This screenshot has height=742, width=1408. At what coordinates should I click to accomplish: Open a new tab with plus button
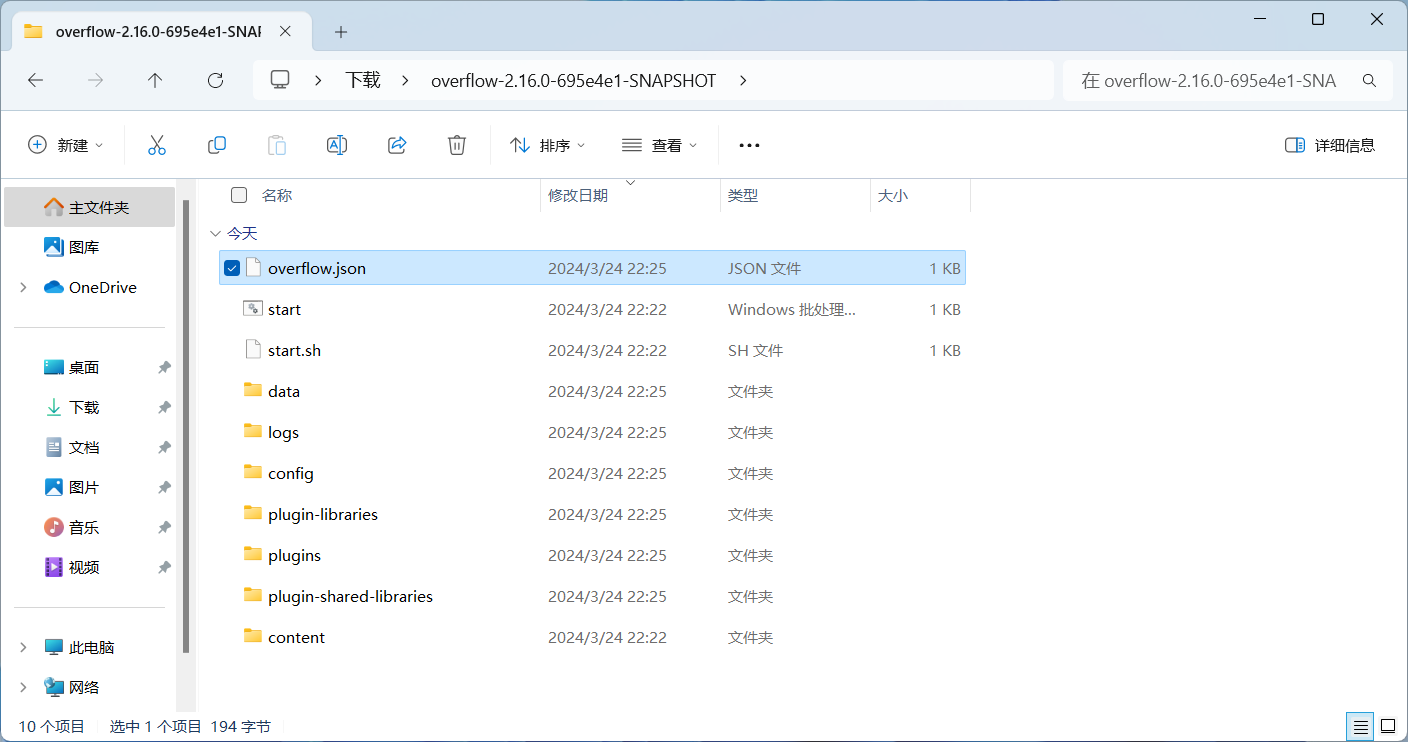(341, 32)
